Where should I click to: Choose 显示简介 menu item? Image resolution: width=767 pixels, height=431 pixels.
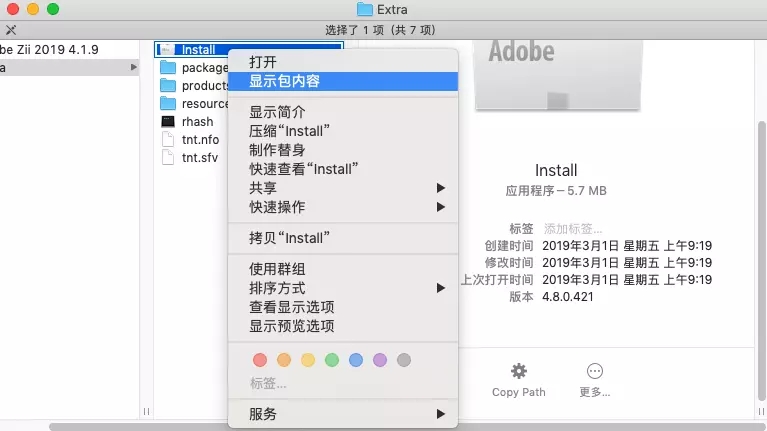(x=343, y=112)
